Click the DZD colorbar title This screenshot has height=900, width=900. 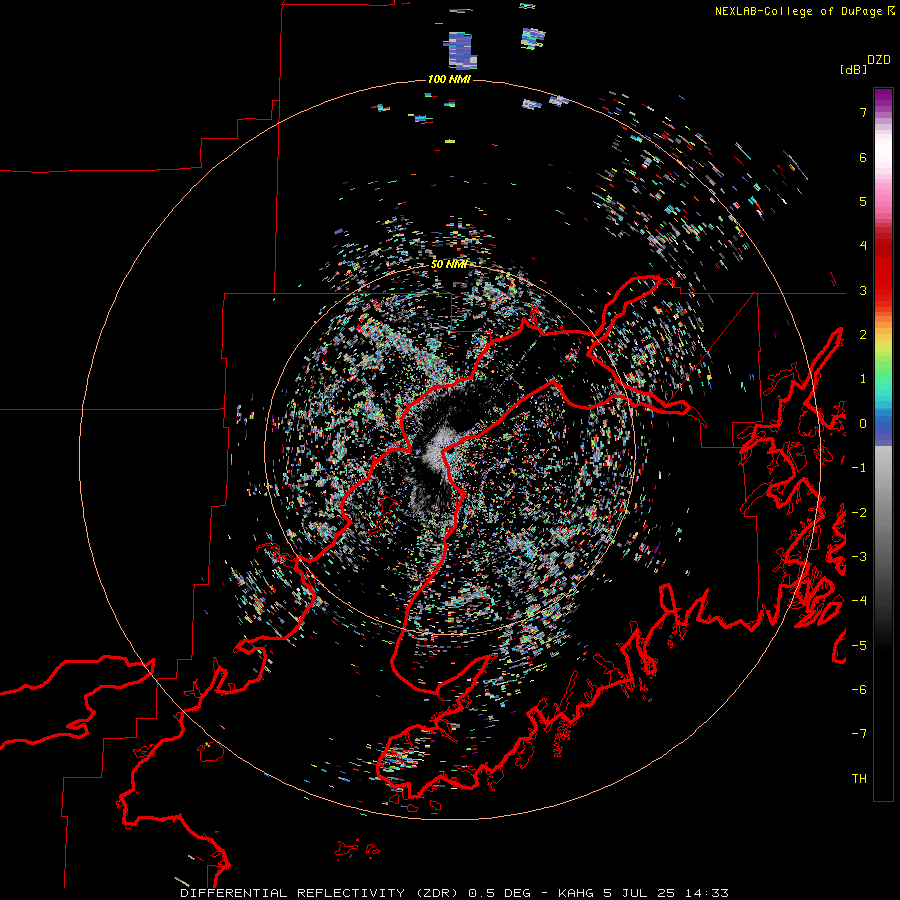click(x=879, y=60)
